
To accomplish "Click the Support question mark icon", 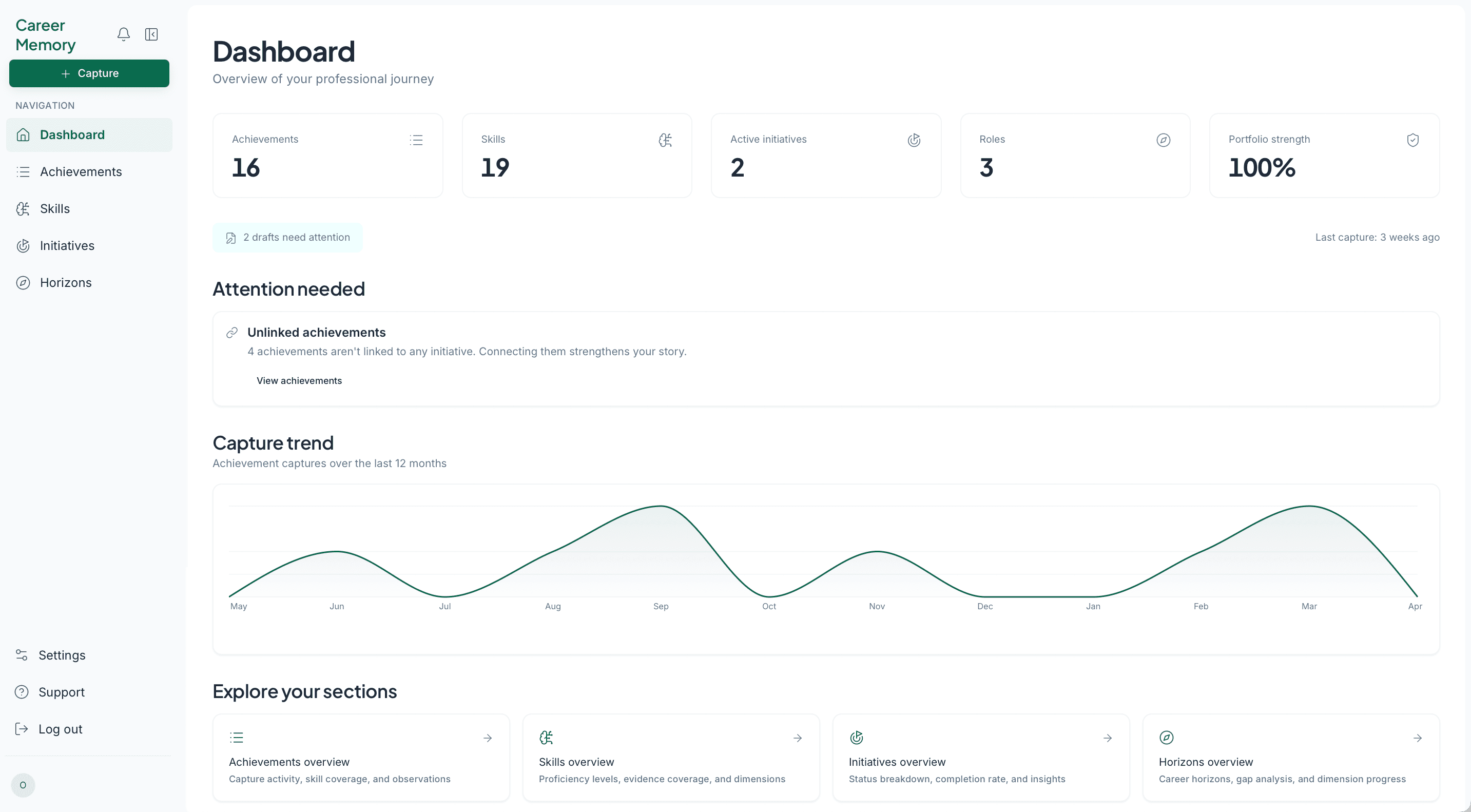I will coord(22,692).
